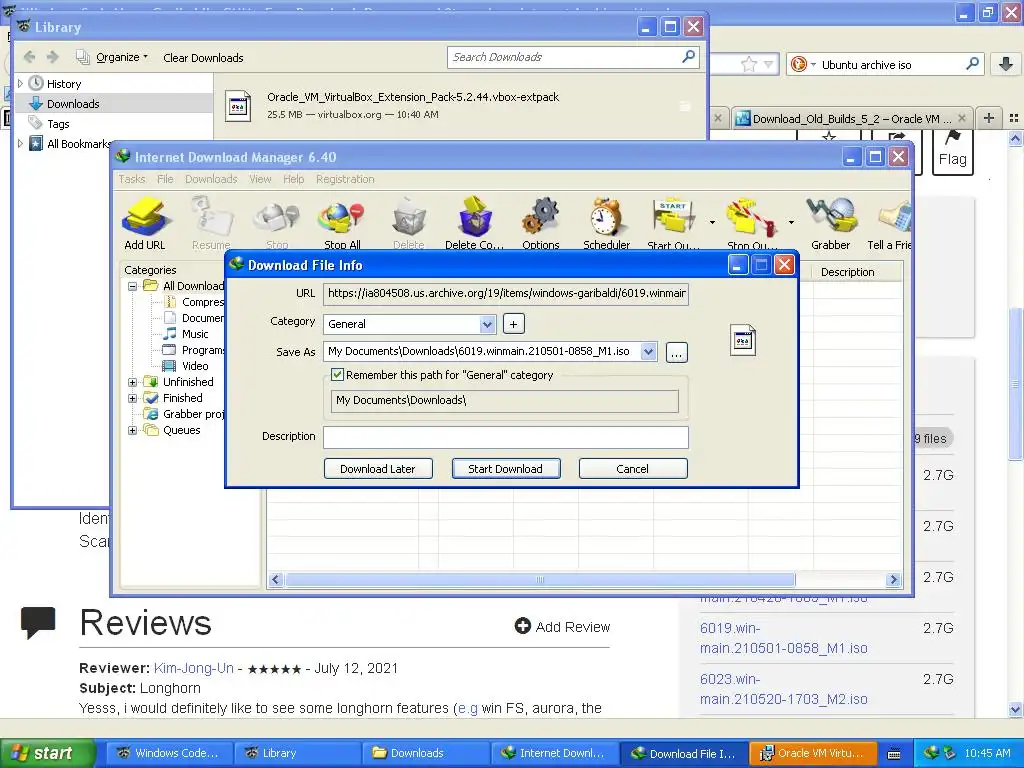Click the Description input field
This screenshot has height=768, width=1024.
(x=505, y=437)
